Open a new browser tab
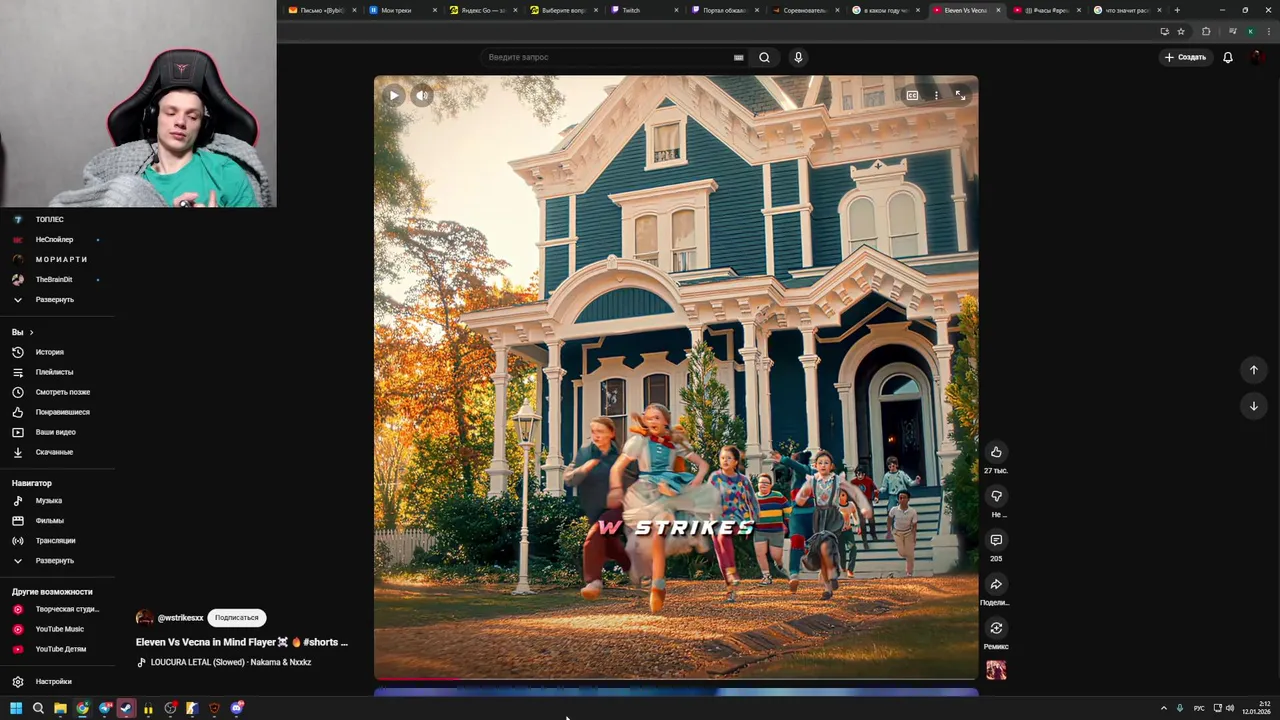This screenshot has width=1280, height=720. point(1177,10)
